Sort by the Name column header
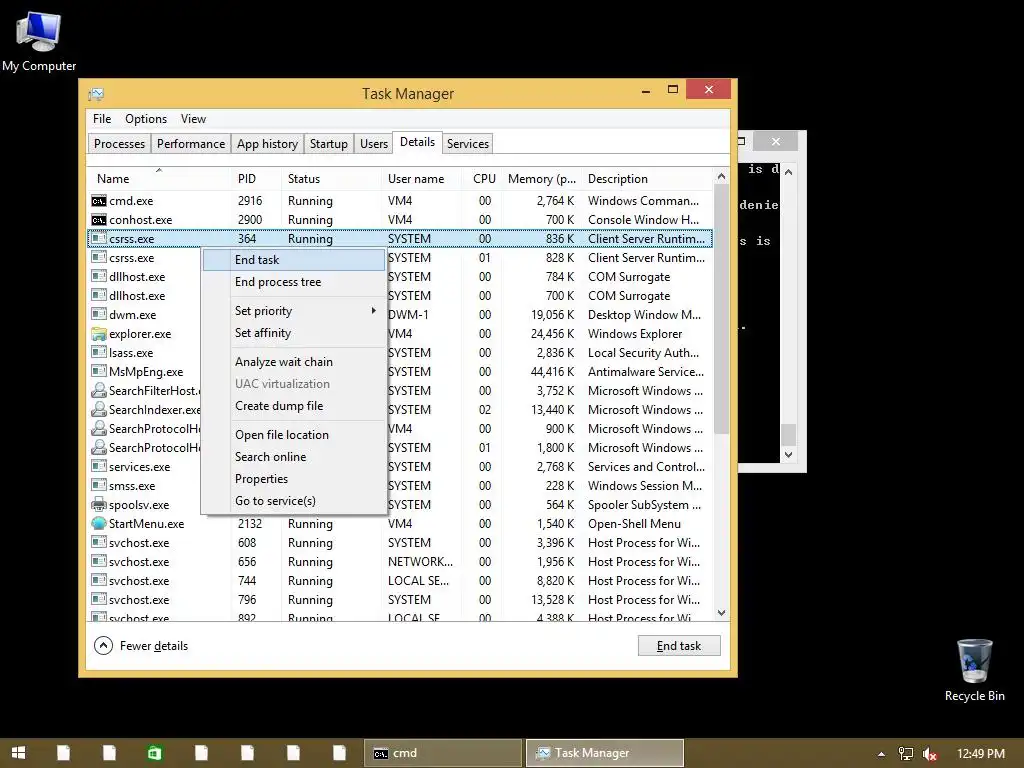The height and width of the screenshot is (768, 1024). [x=159, y=178]
